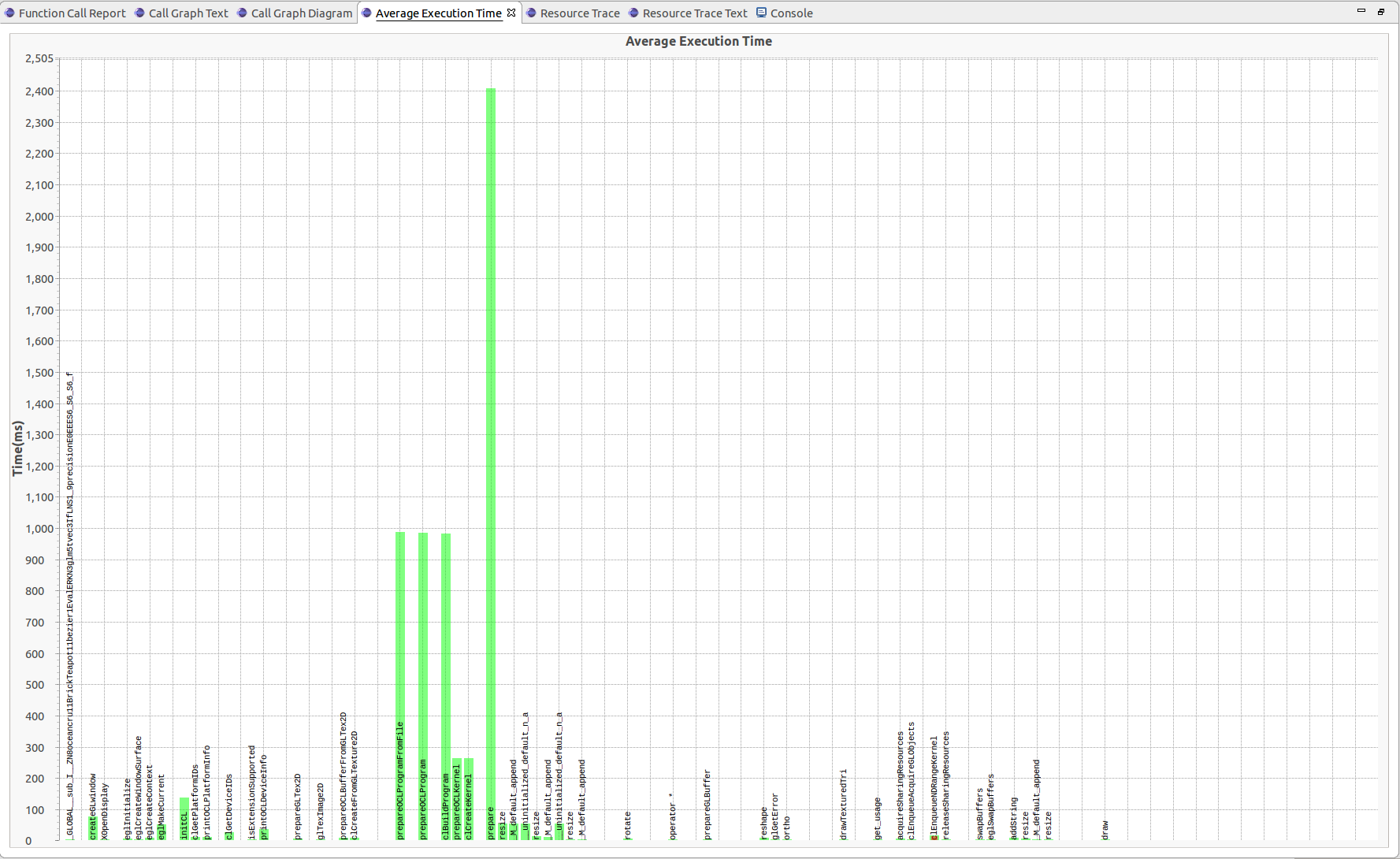Image resolution: width=1400 pixels, height=859 pixels.
Task: Click the prepareOCLProgram bar in chart
Action: click(423, 630)
